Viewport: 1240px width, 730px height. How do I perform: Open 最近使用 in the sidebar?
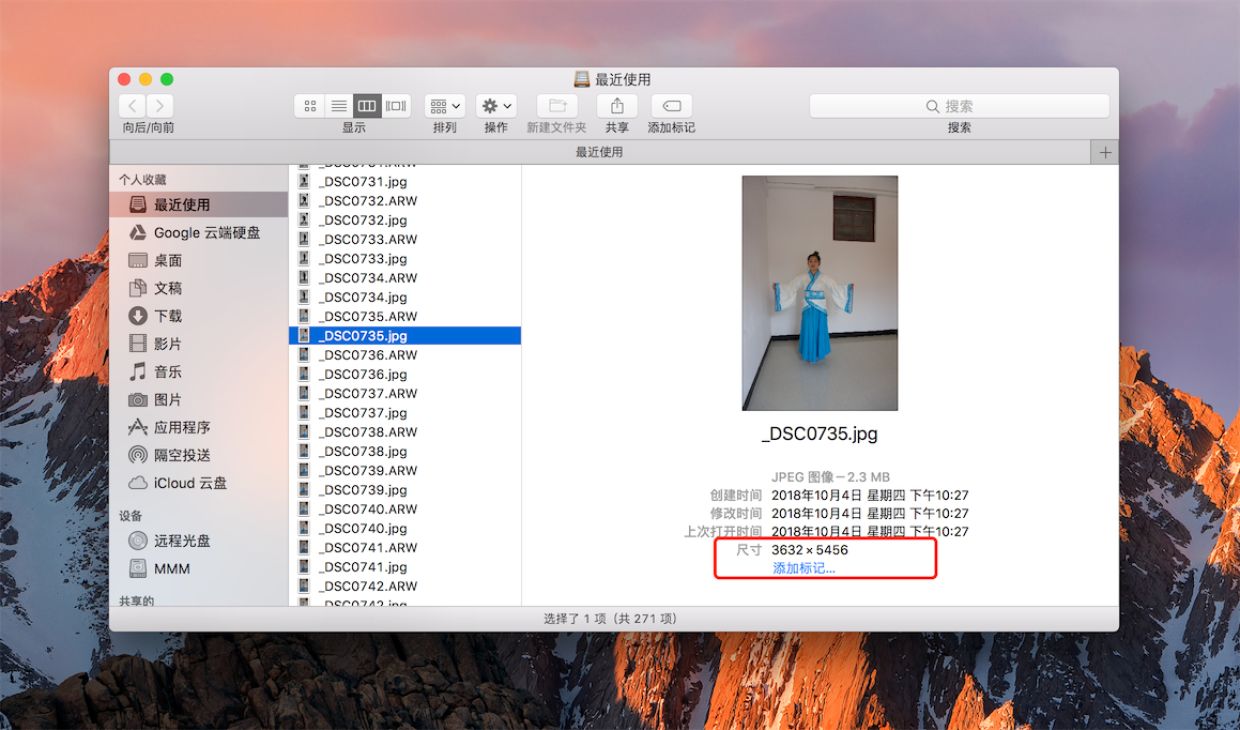[x=199, y=205]
